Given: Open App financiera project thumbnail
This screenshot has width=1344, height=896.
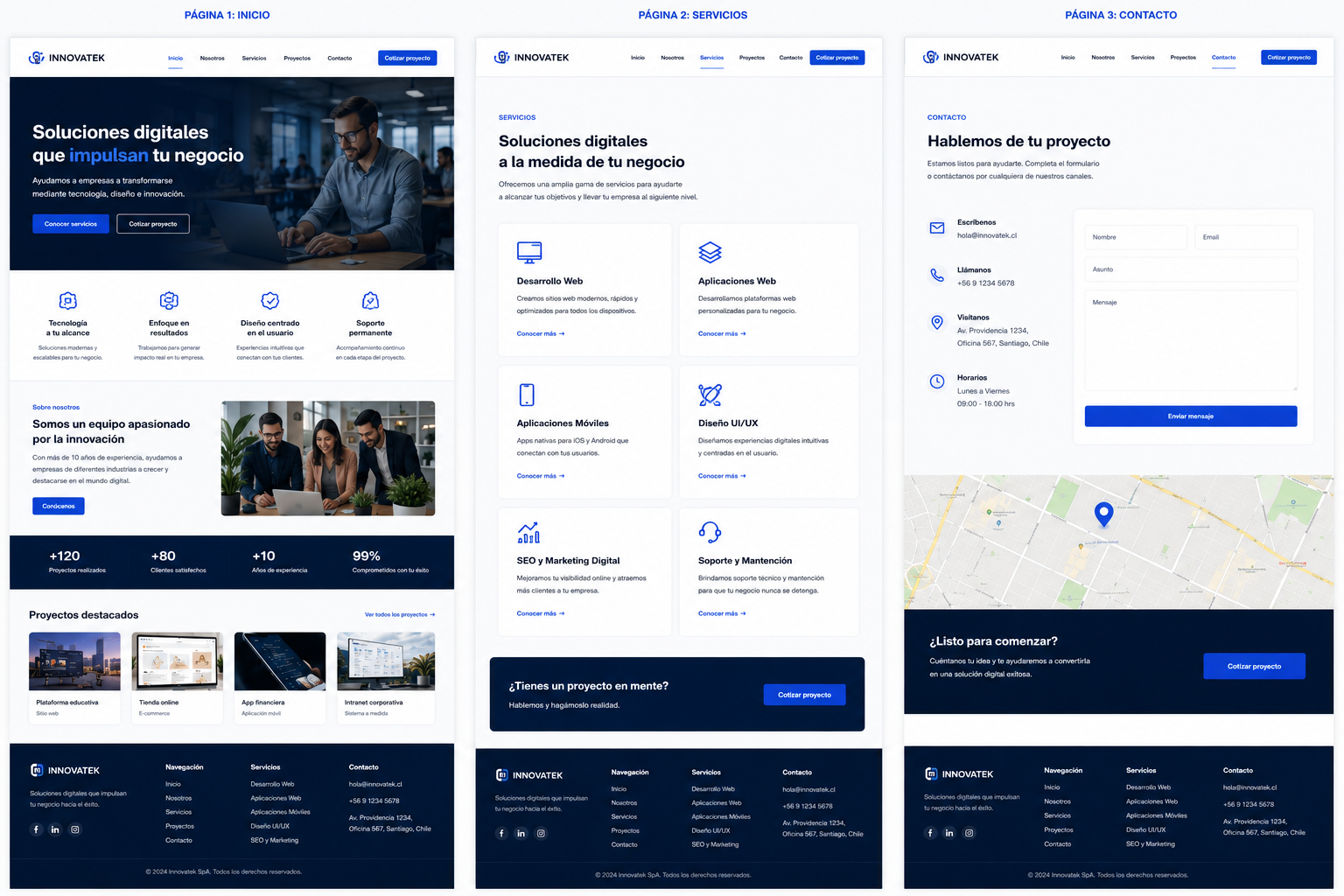Looking at the screenshot, I should tap(280, 661).
